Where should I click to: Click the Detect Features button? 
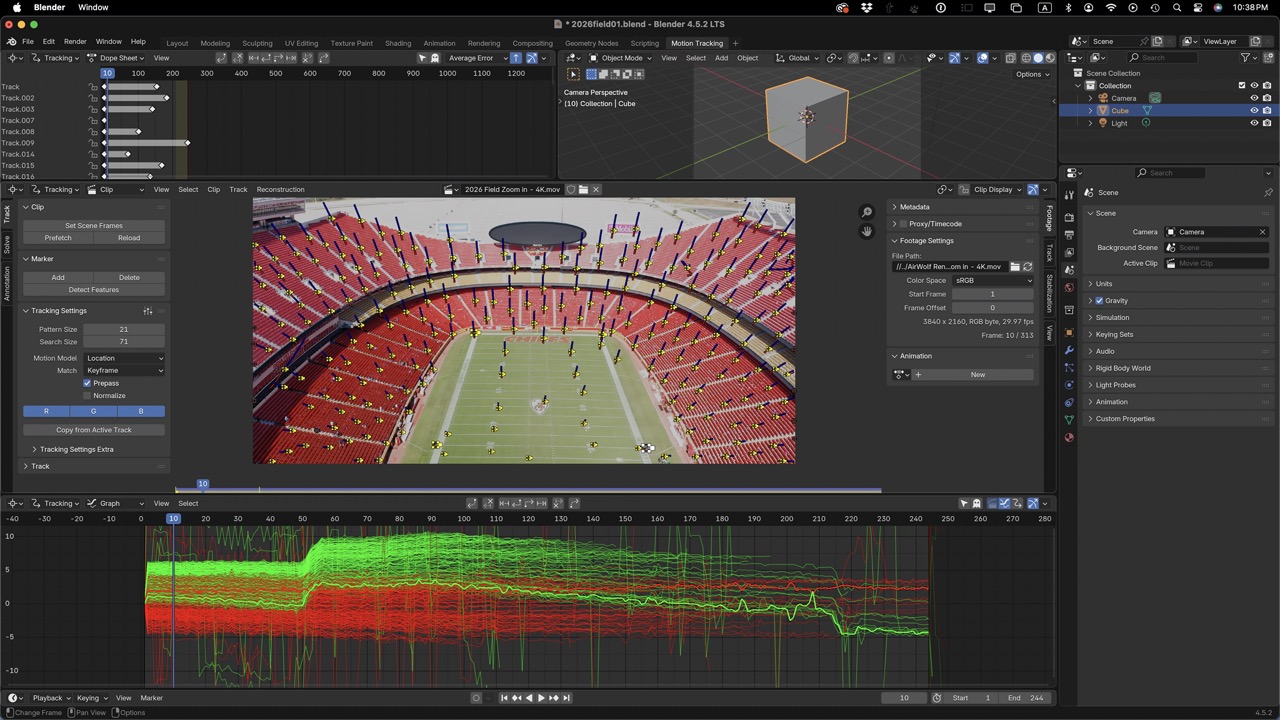[93, 290]
